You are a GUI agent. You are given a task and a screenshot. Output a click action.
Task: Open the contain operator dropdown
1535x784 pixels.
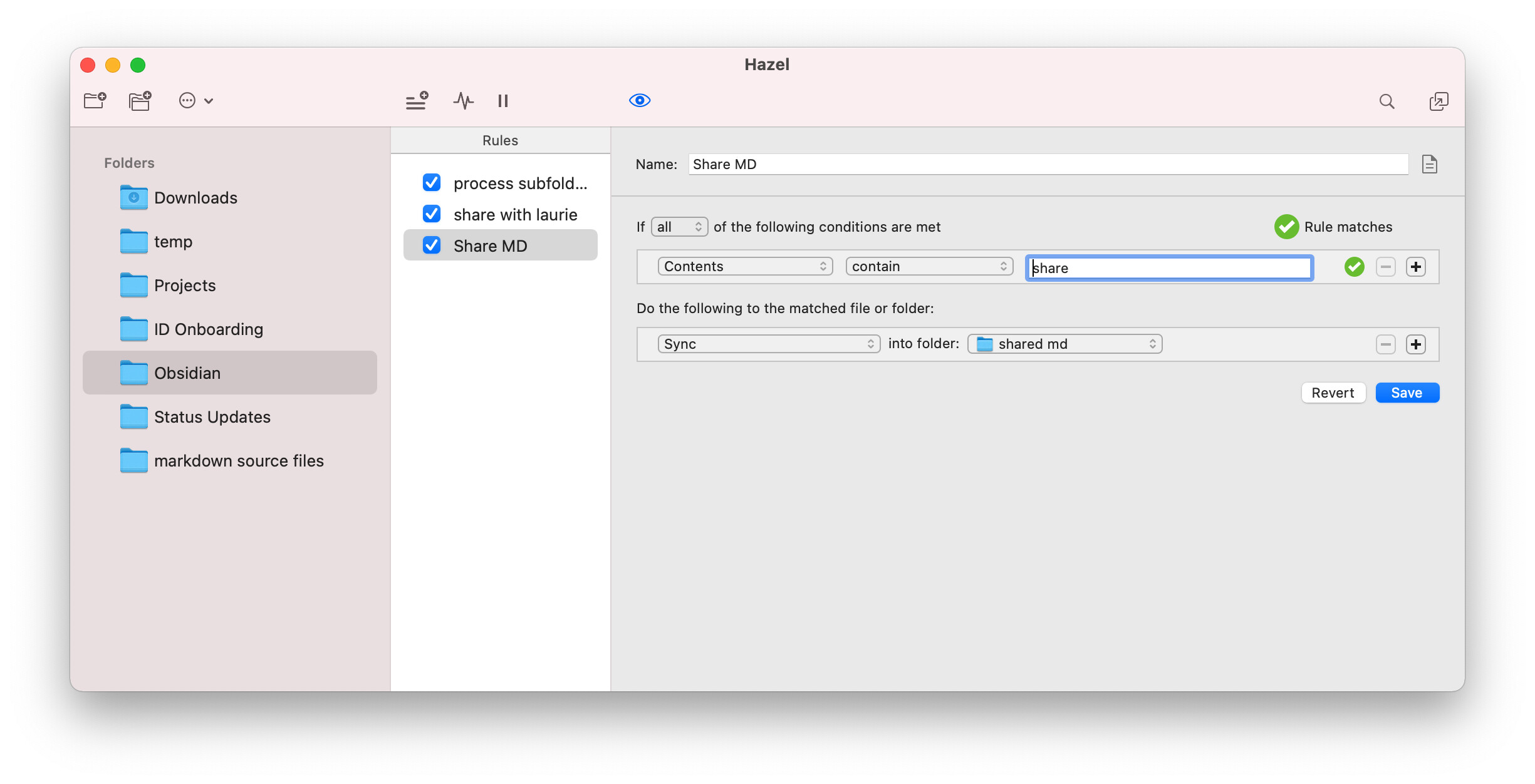tap(929, 266)
